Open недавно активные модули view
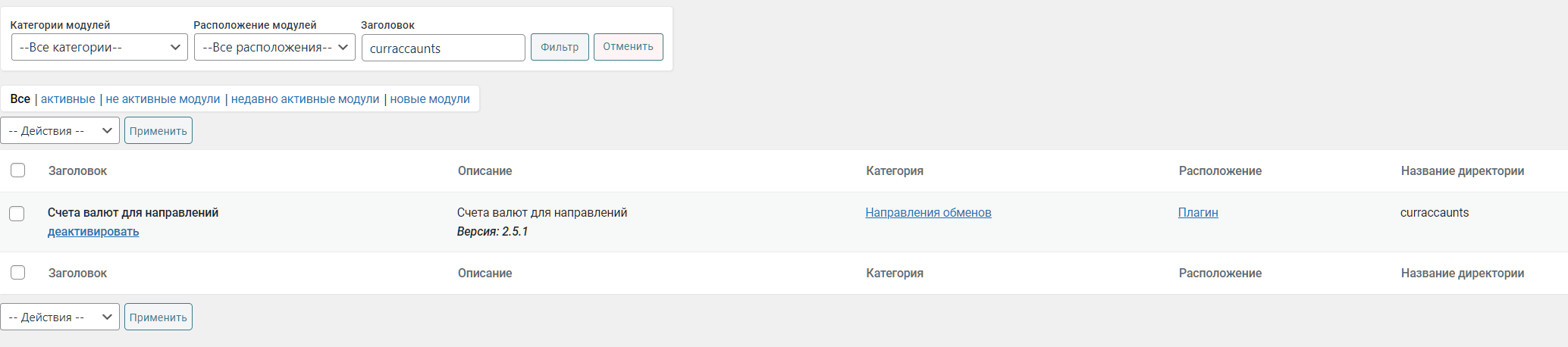Screen dimensions: 1568x347 (305, 99)
